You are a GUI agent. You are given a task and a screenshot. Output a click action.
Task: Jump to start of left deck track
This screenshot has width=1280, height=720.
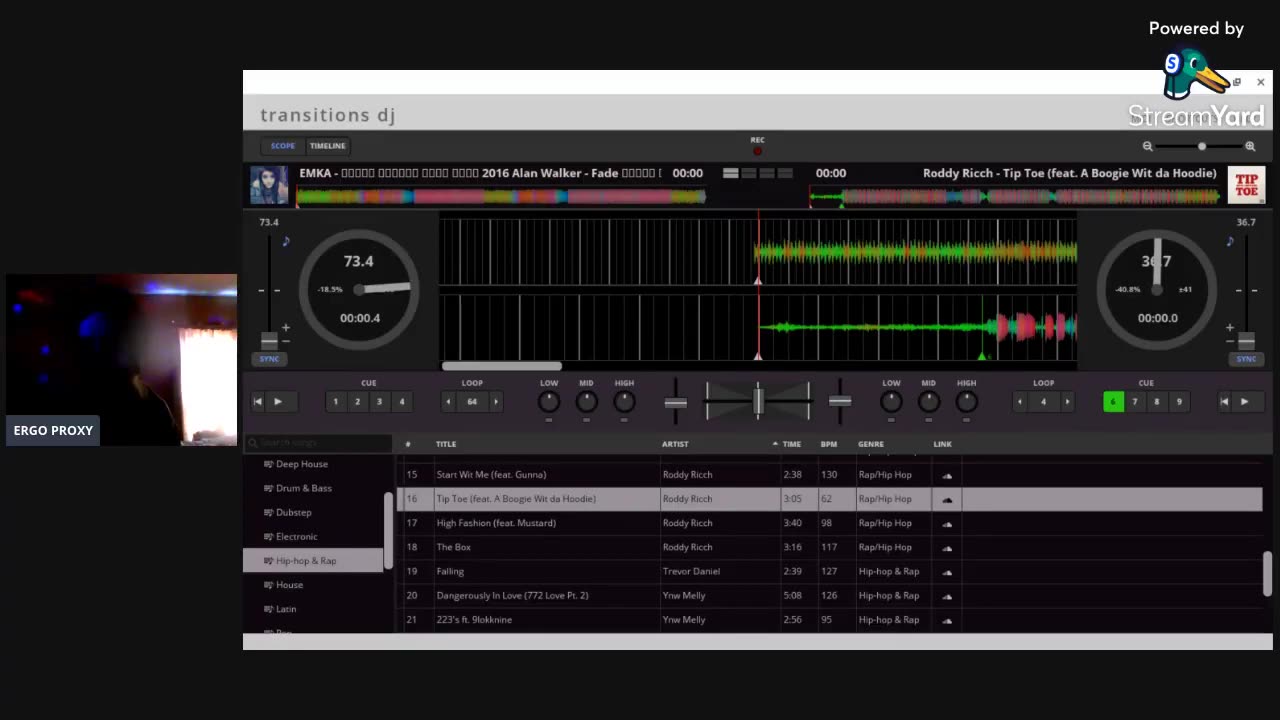[x=258, y=402]
